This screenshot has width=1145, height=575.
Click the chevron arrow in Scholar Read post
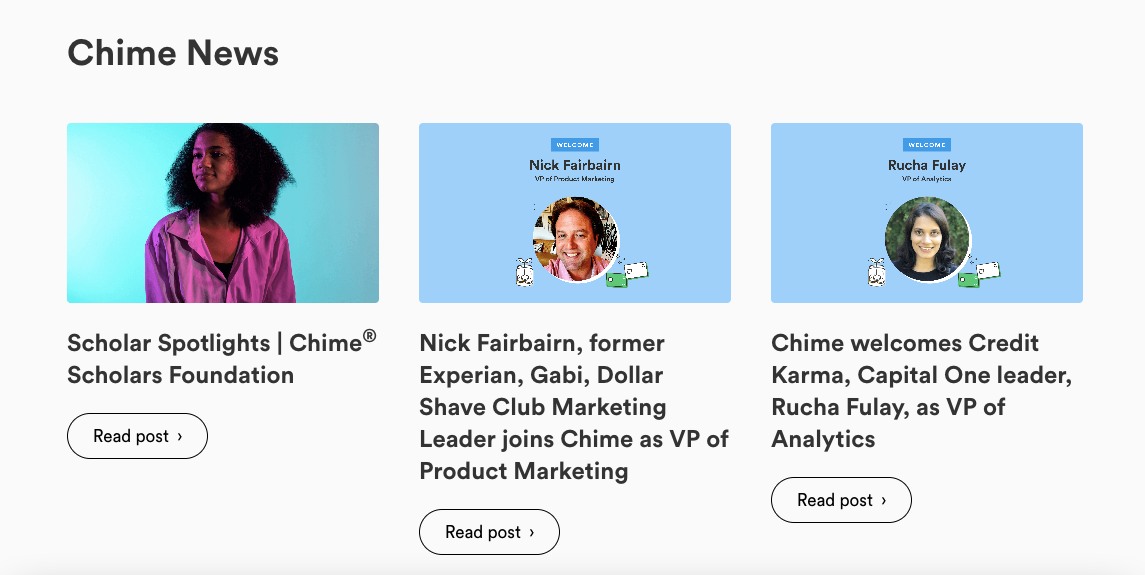pos(180,437)
